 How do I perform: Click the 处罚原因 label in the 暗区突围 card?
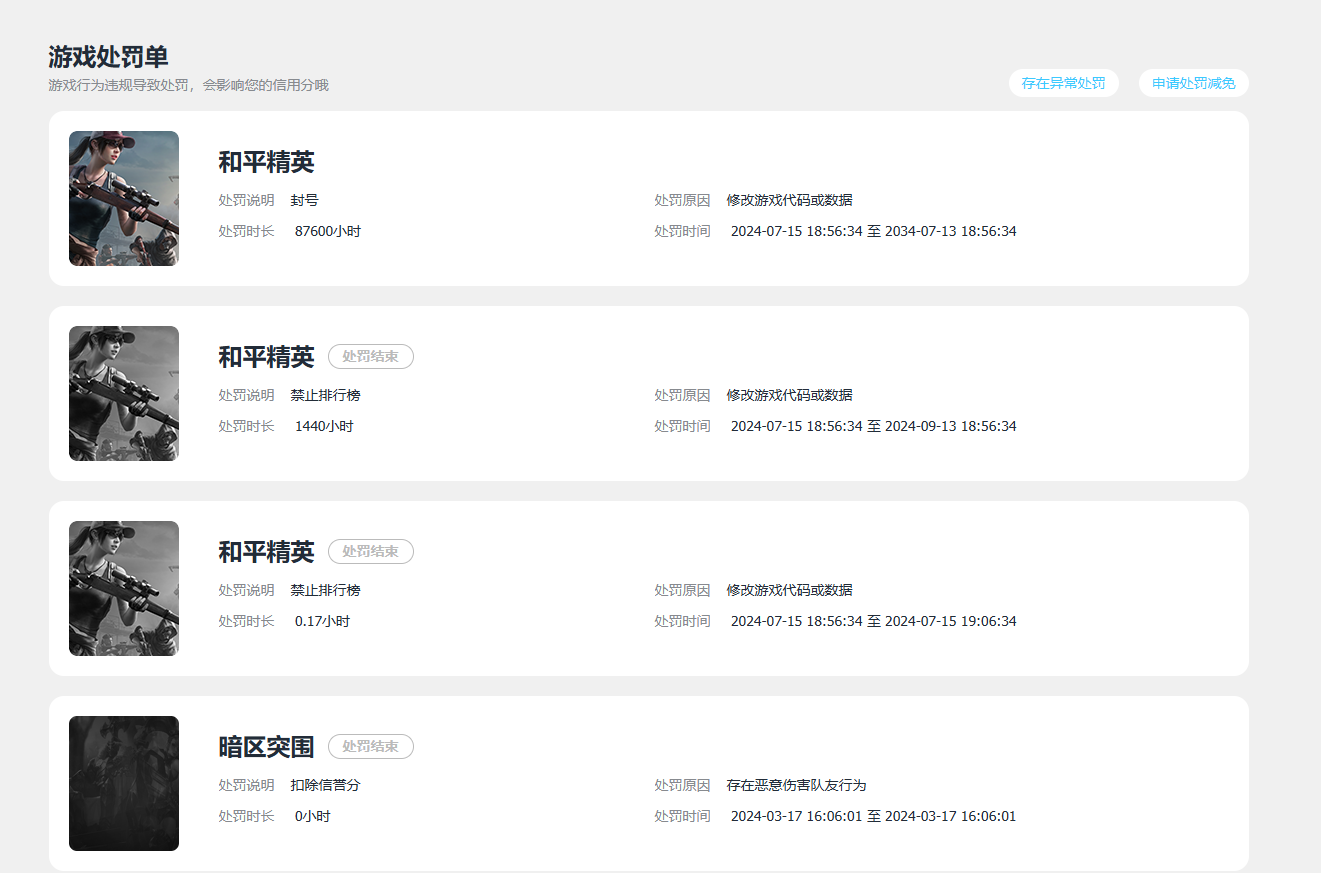coord(682,785)
